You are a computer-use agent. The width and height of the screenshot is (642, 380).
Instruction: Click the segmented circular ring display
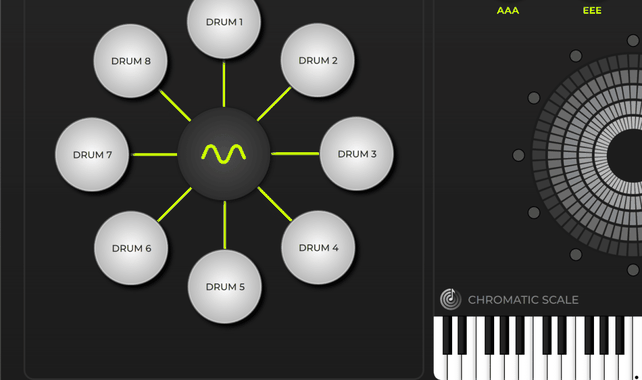click(x=587, y=155)
